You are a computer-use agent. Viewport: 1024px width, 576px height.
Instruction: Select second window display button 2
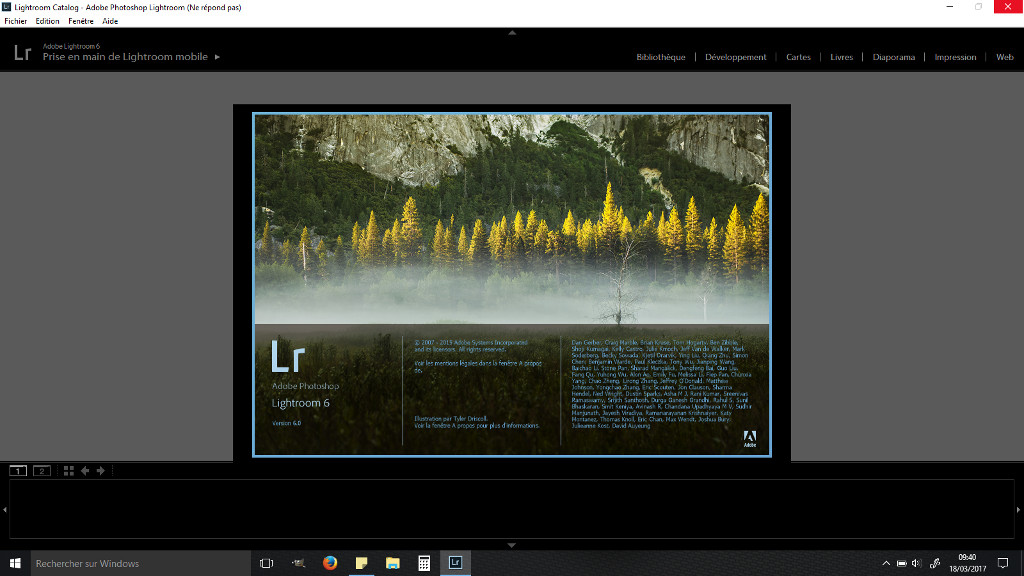pos(42,471)
